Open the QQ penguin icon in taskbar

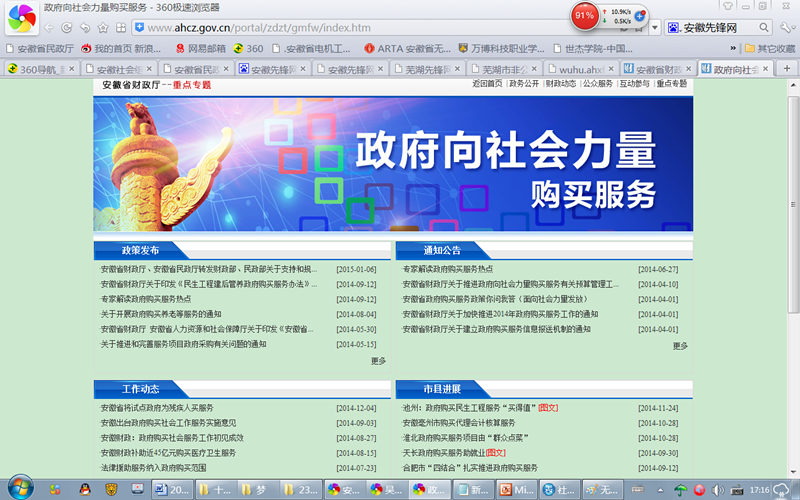(85, 488)
